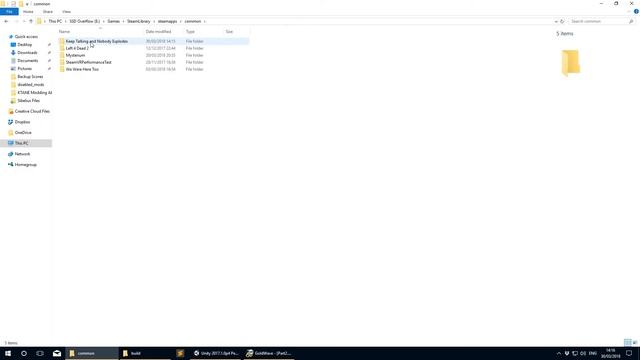Open address bar history dropdown
This screenshot has width=640, height=360.
point(556,21)
